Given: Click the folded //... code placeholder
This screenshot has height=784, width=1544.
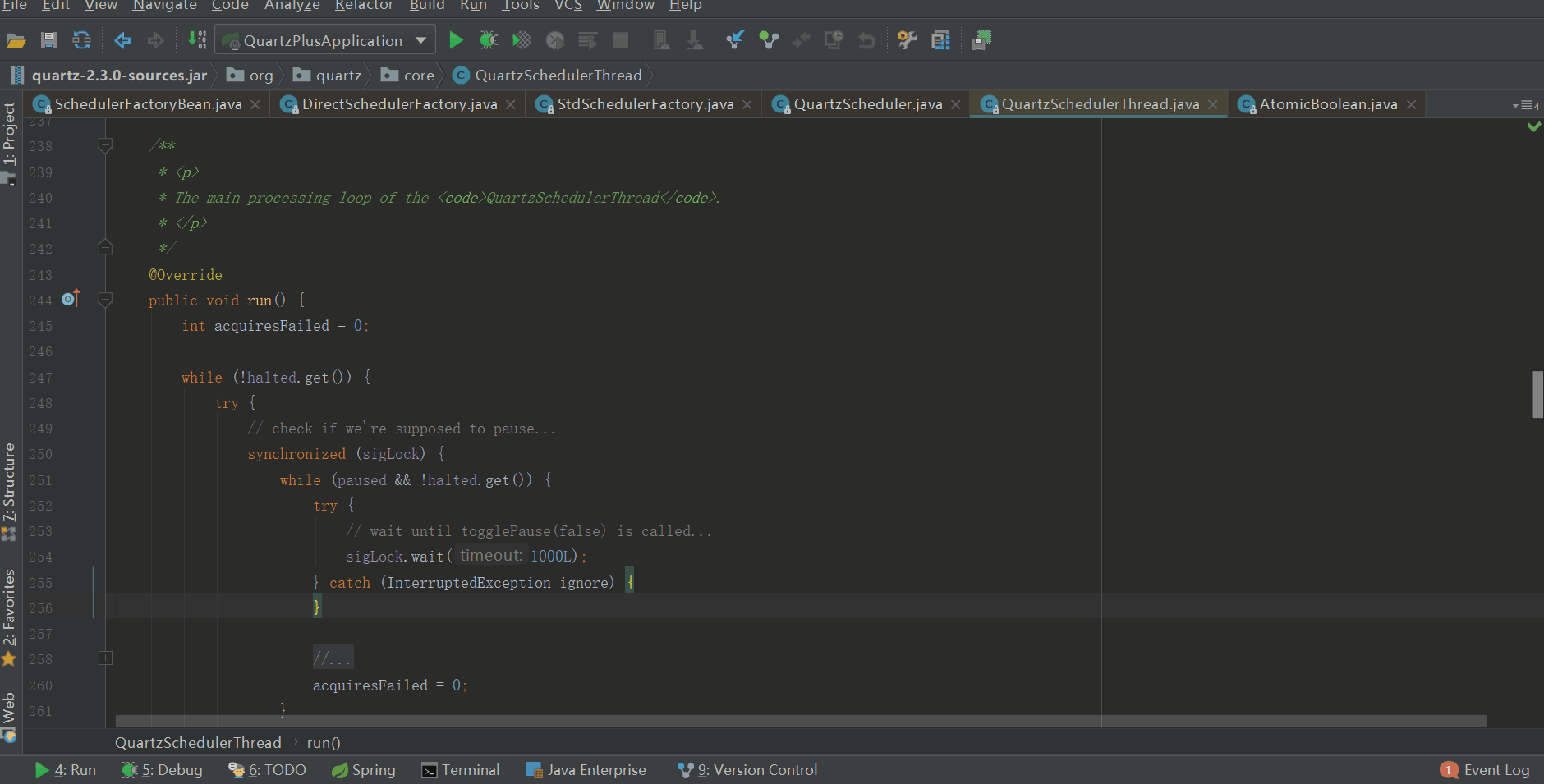Looking at the screenshot, I should tap(333, 658).
